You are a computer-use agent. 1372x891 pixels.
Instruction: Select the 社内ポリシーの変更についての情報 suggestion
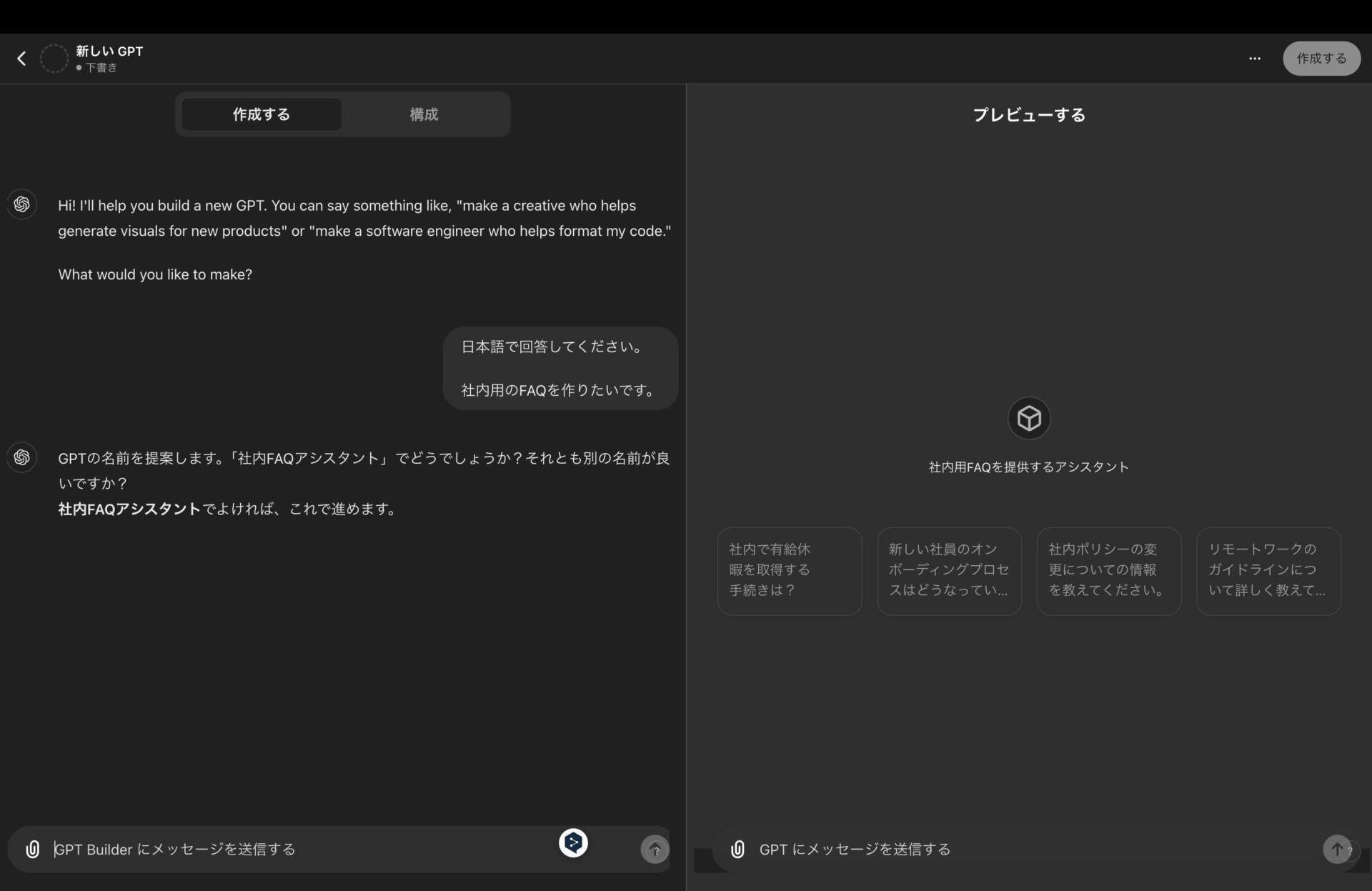click(x=1109, y=571)
